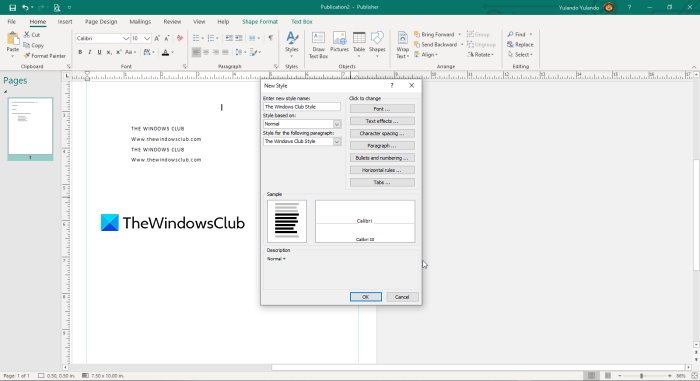Switch to the Mailings tab
The height and width of the screenshot is (381, 700).
[x=140, y=21]
